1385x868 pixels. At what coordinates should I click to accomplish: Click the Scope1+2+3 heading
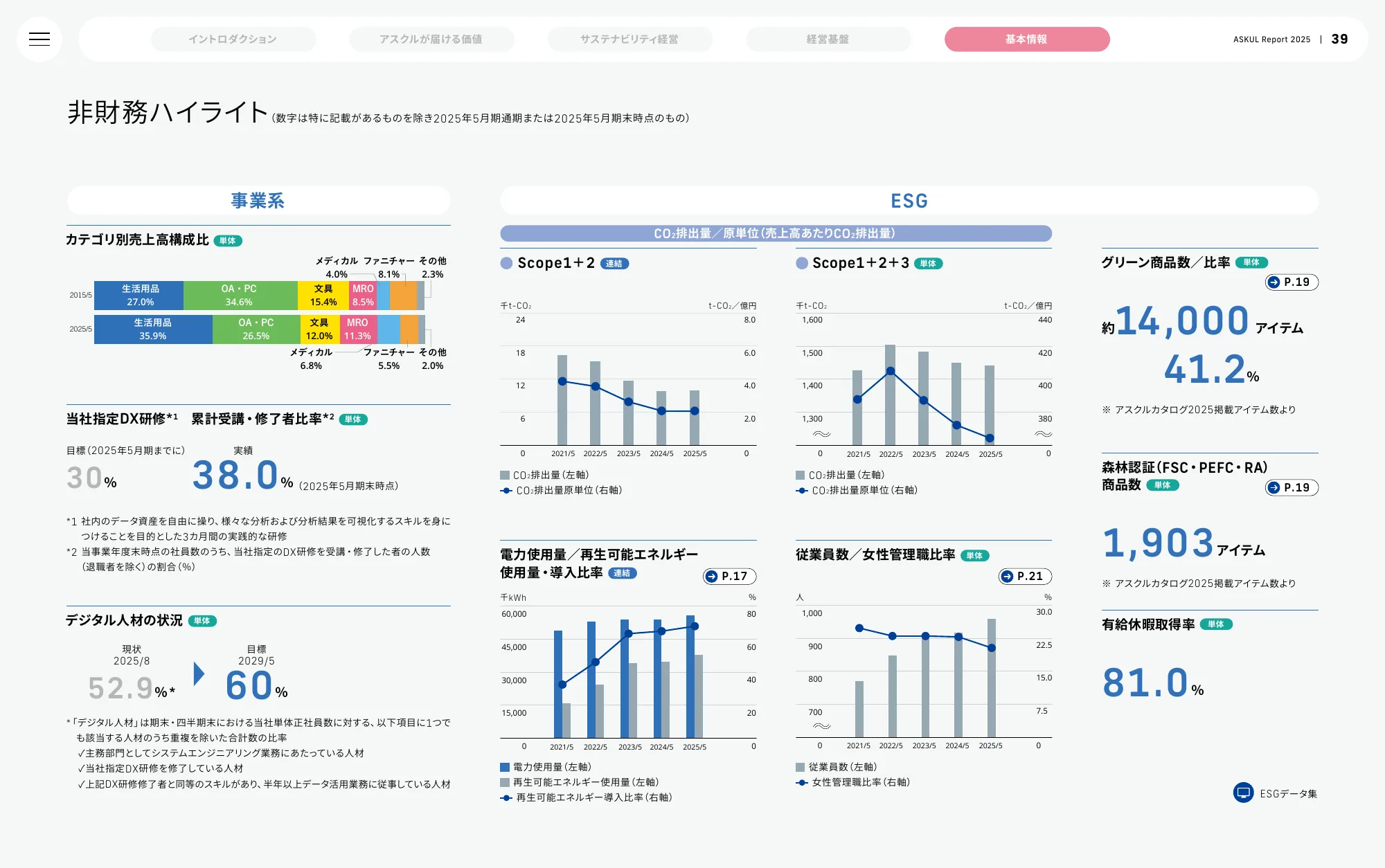[861, 263]
